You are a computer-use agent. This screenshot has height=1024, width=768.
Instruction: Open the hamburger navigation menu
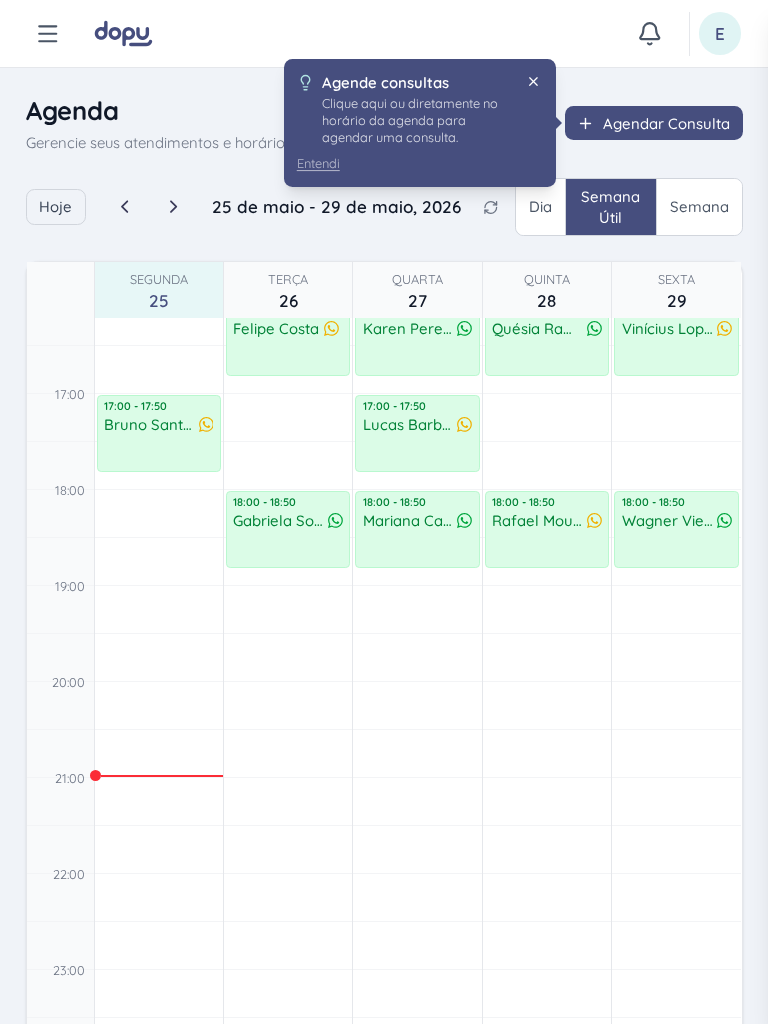coord(48,33)
